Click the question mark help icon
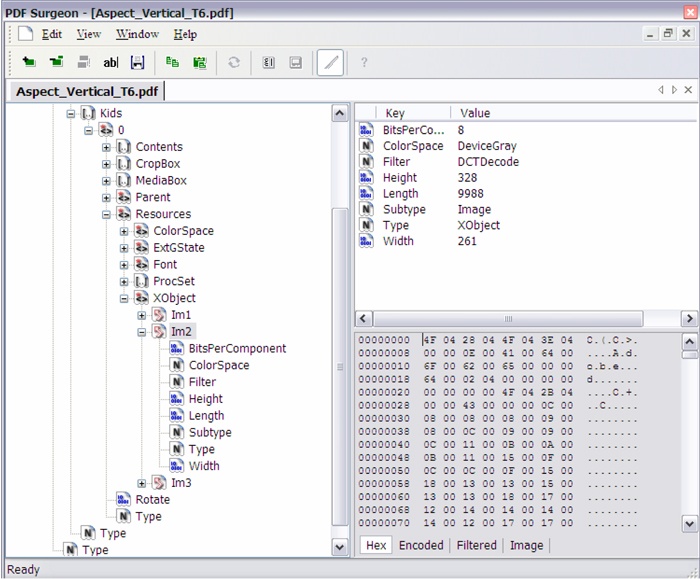 tap(364, 62)
